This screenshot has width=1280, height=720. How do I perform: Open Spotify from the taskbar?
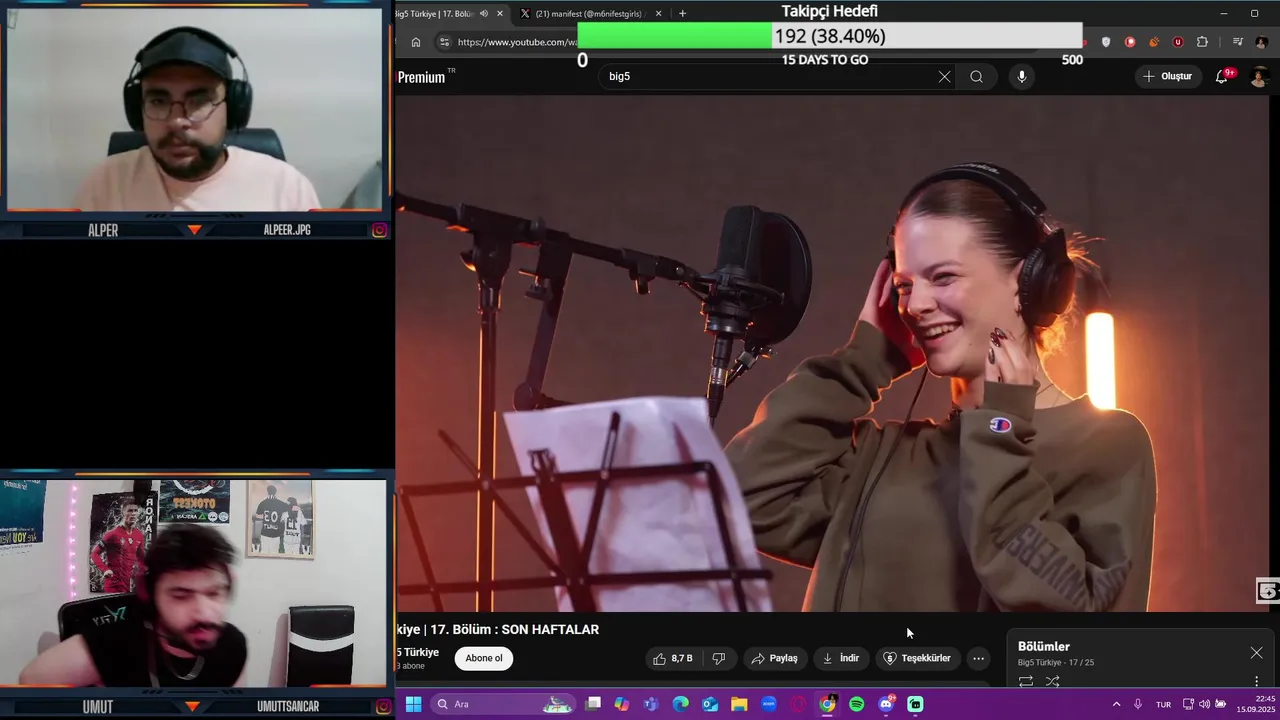(857, 704)
